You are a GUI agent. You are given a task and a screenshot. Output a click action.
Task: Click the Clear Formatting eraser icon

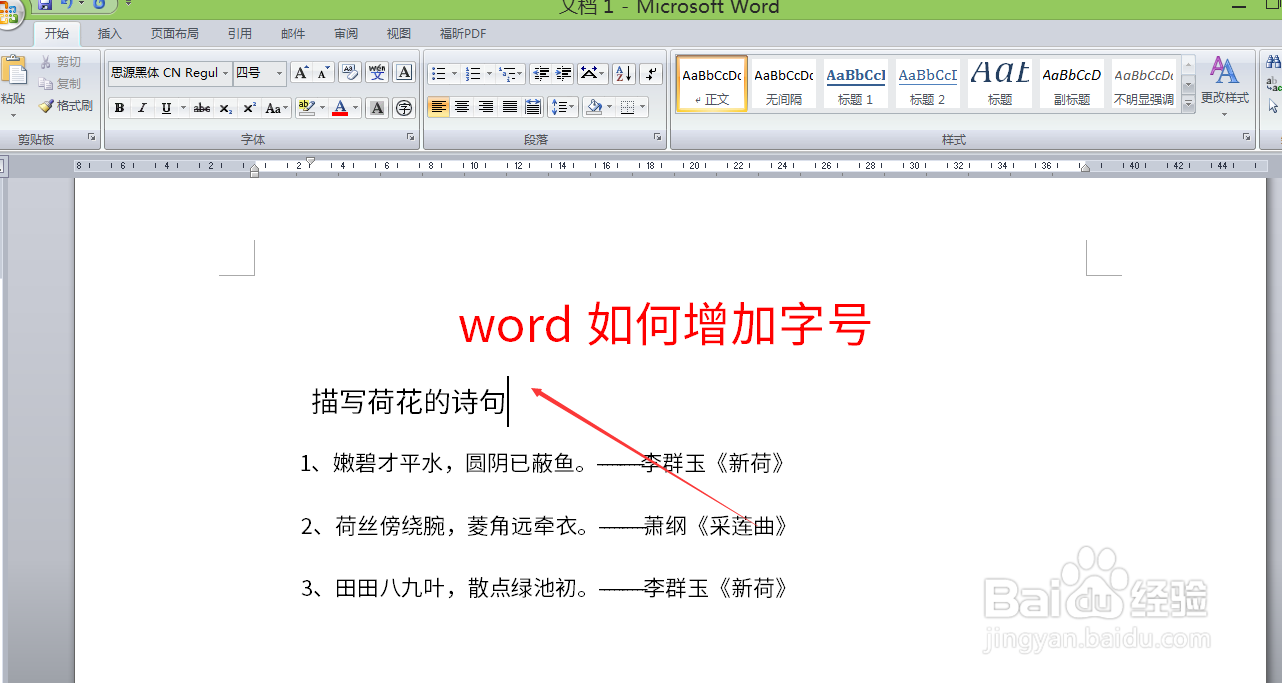point(350,73)
